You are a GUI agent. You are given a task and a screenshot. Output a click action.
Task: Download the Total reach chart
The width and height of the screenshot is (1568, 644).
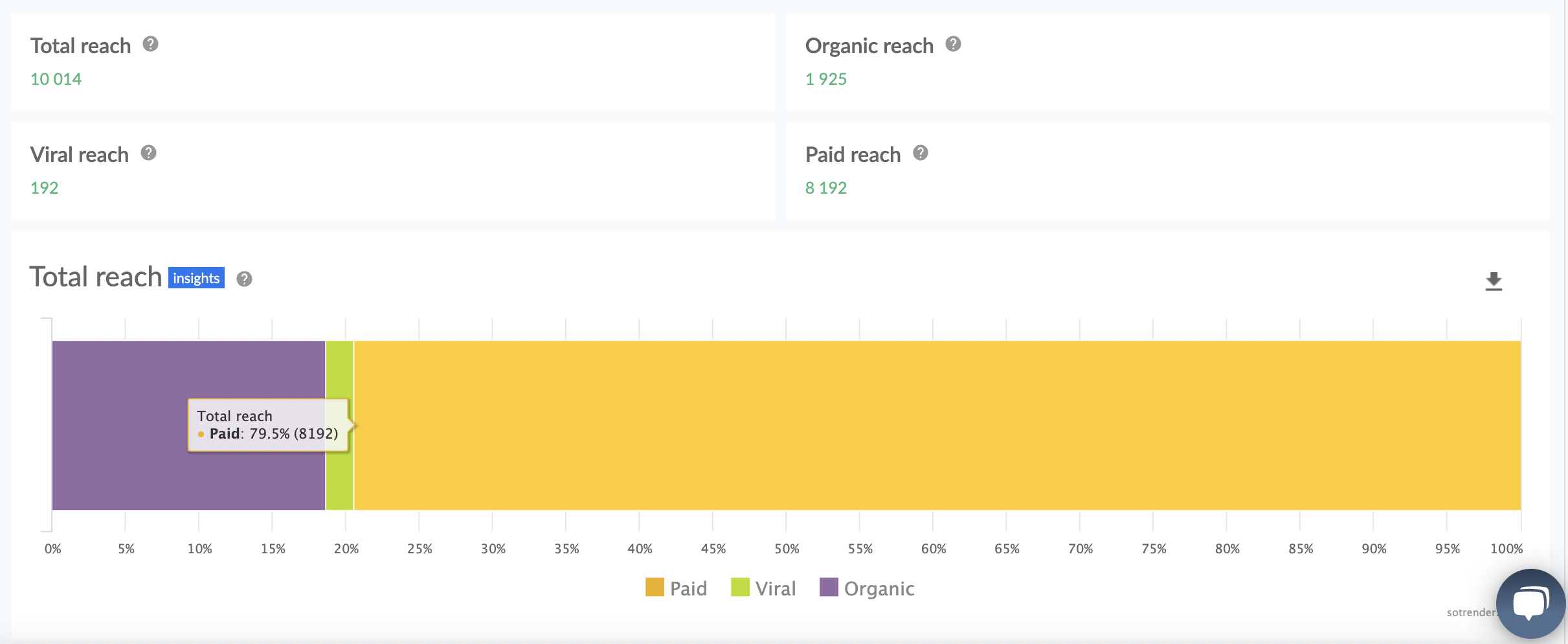1493,281
